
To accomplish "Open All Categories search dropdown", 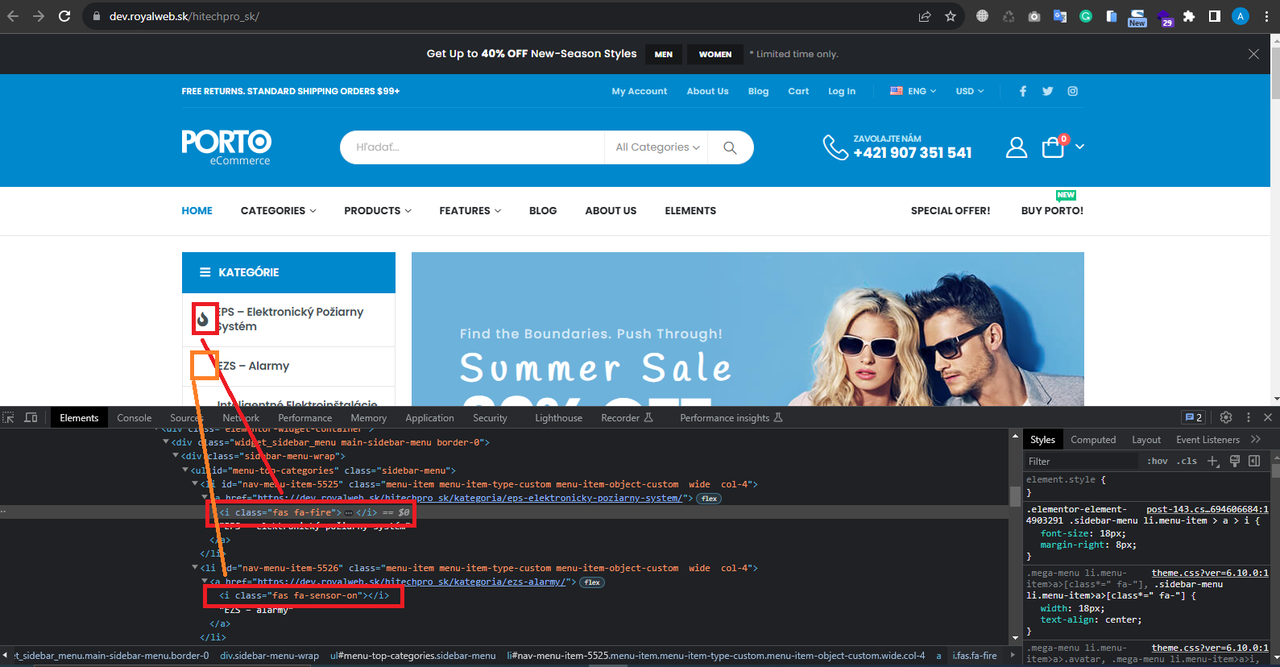I will 658,147.
